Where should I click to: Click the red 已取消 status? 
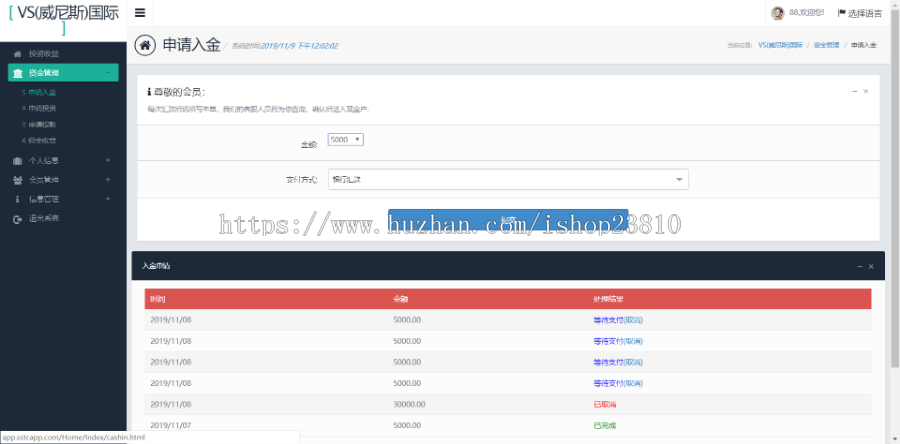coord(604,404)
